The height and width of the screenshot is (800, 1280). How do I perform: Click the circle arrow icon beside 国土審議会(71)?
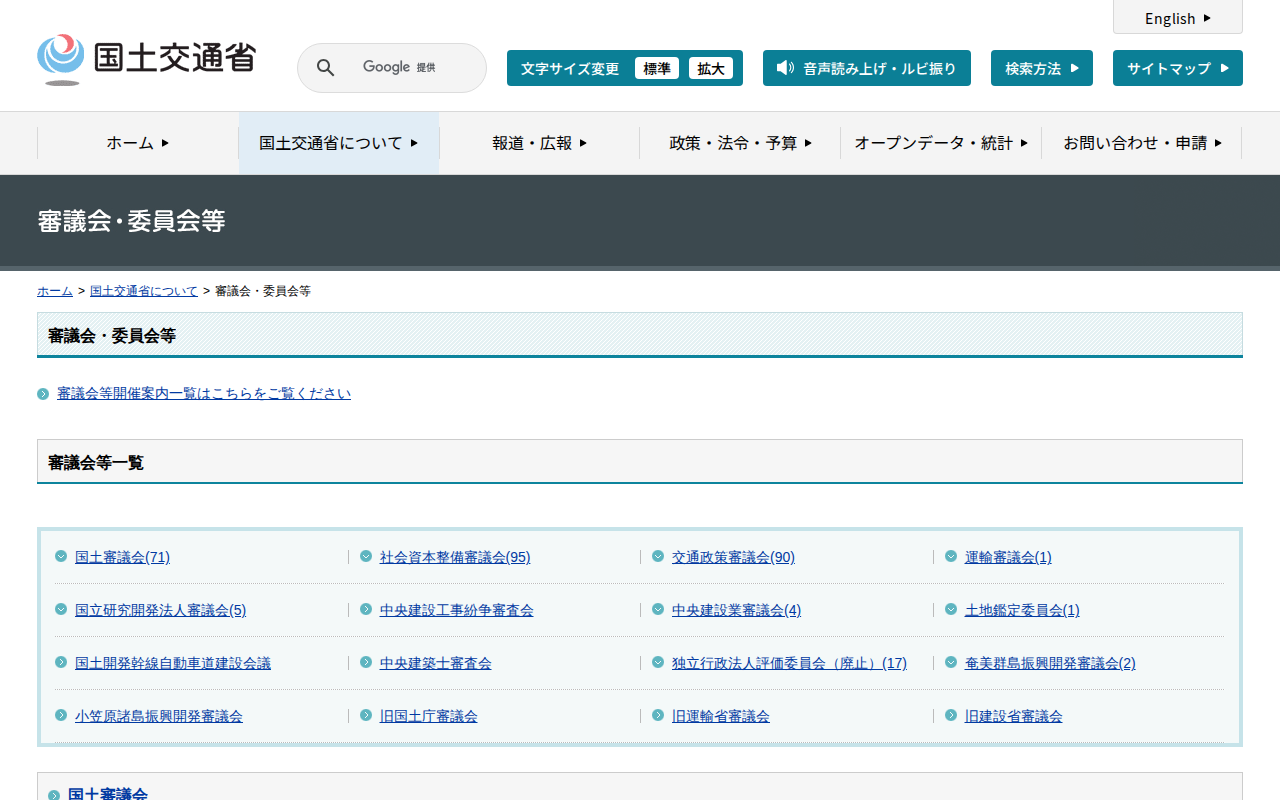61,556
